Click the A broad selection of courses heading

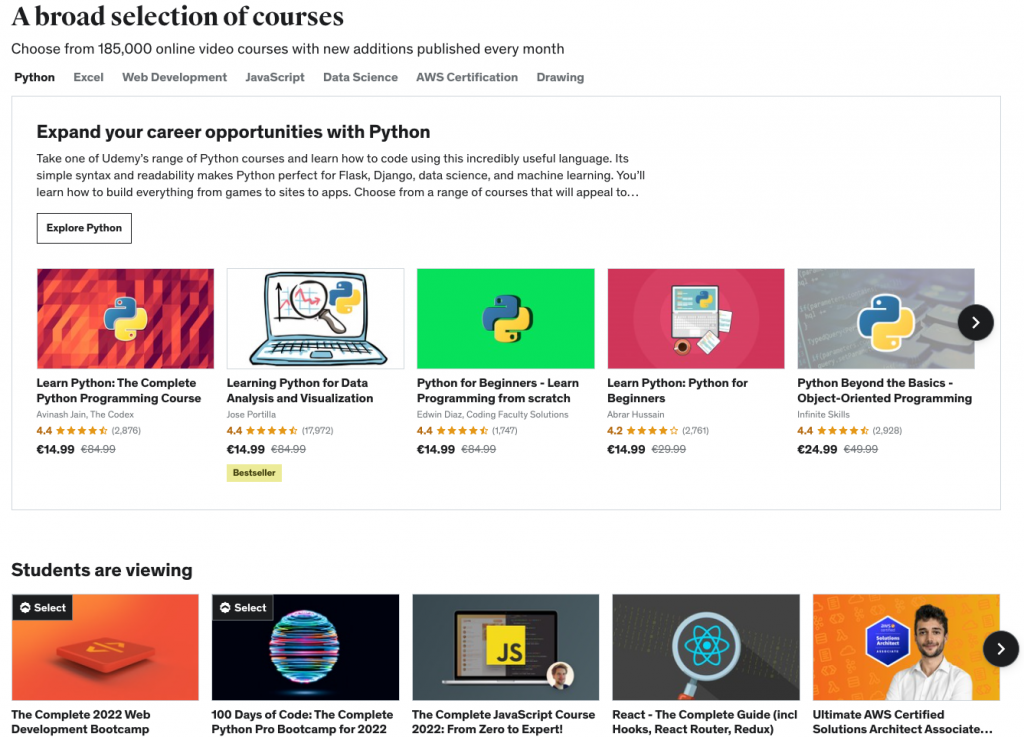coord(178,16)
